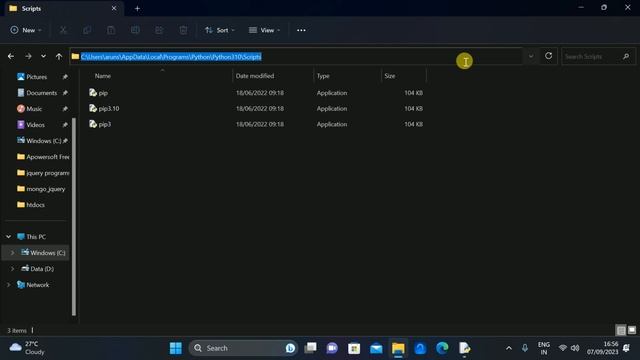Open the Teams chat taskbar icon
The width and height of the screenshot is (640, 360).
point(332,348)
